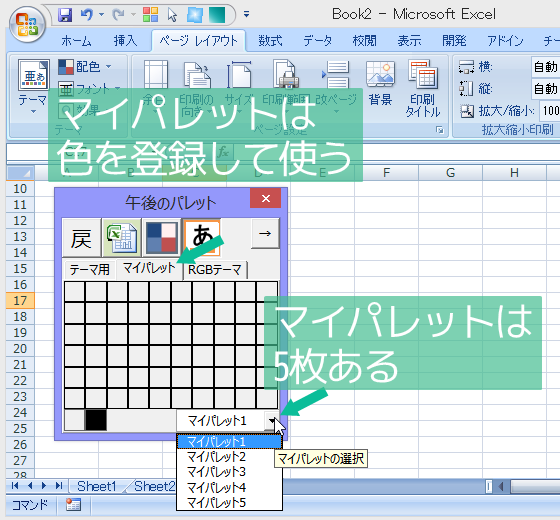Open the データ ribbon tab
Image resolution: width=560 pixels, height=520 pixels.
(318, 40)
